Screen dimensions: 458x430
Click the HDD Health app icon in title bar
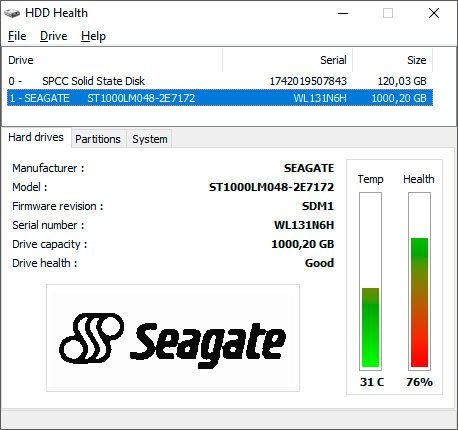pos(12,13)
